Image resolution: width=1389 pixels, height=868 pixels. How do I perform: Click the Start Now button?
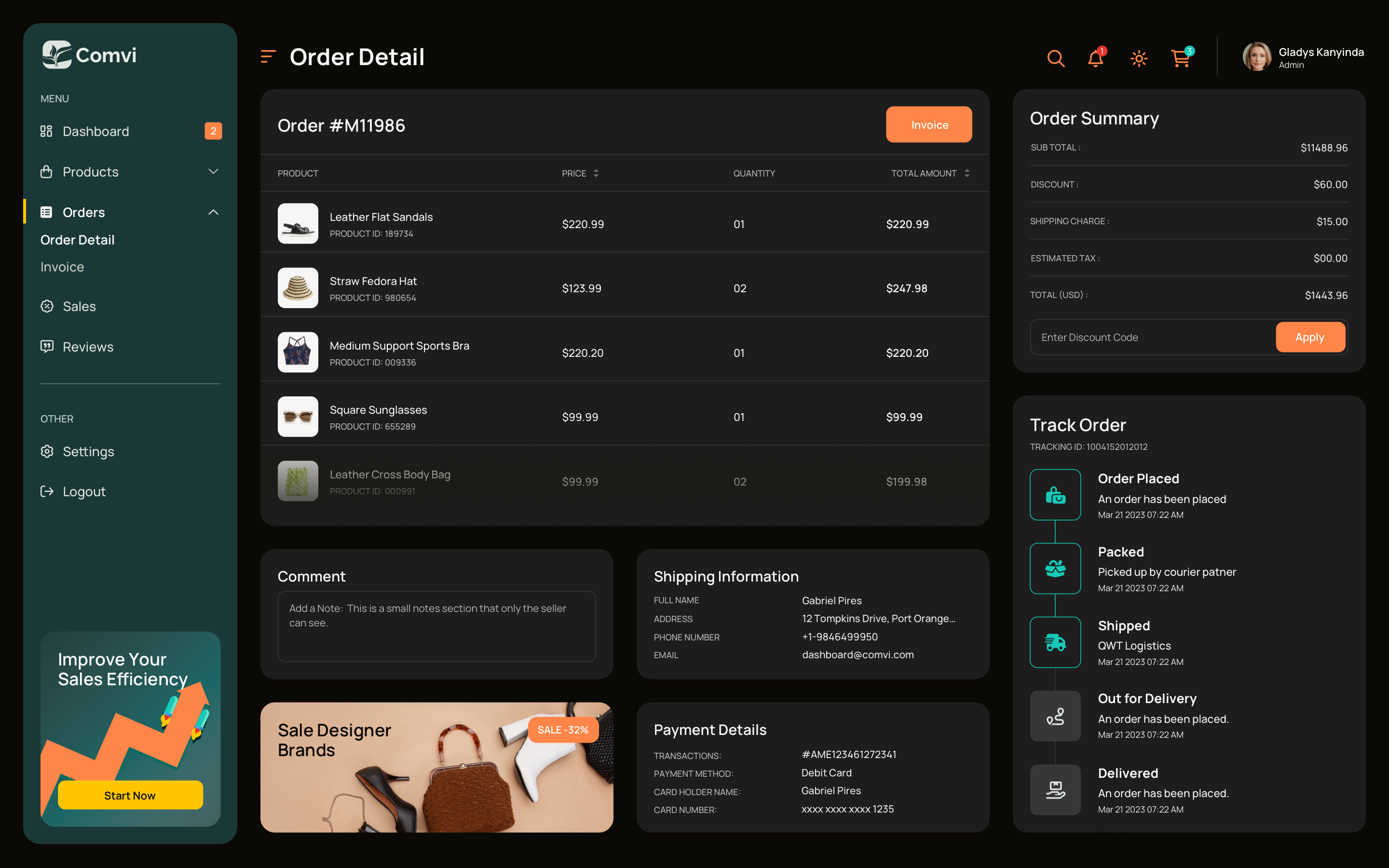point(130,795)
